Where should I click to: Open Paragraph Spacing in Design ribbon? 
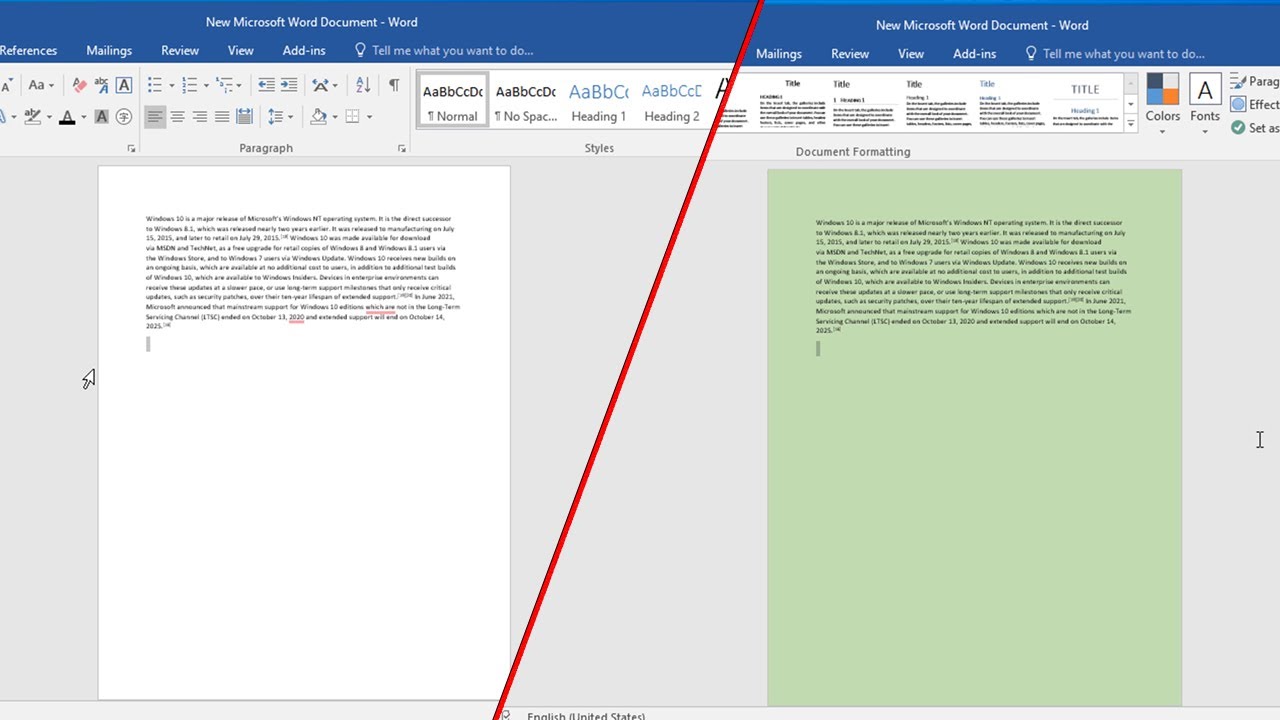point(1255,81)
